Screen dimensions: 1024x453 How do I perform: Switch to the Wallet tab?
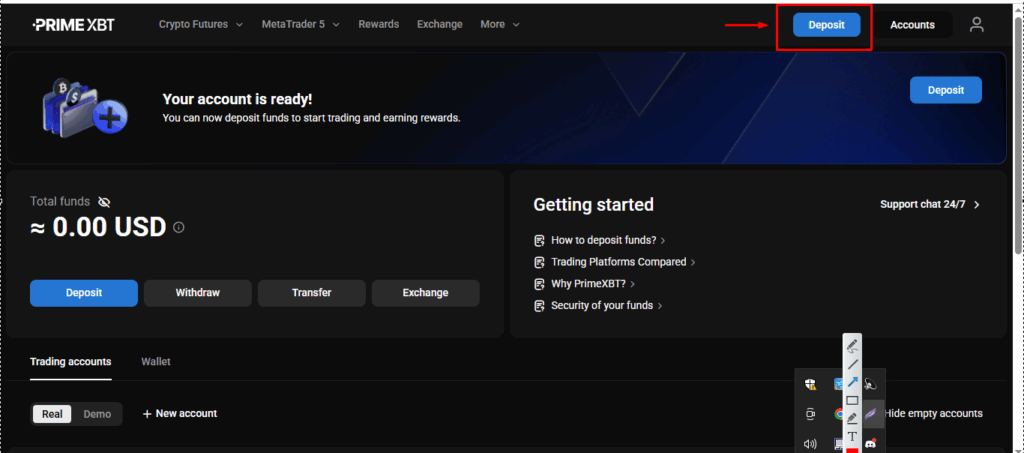coord(156,361)
